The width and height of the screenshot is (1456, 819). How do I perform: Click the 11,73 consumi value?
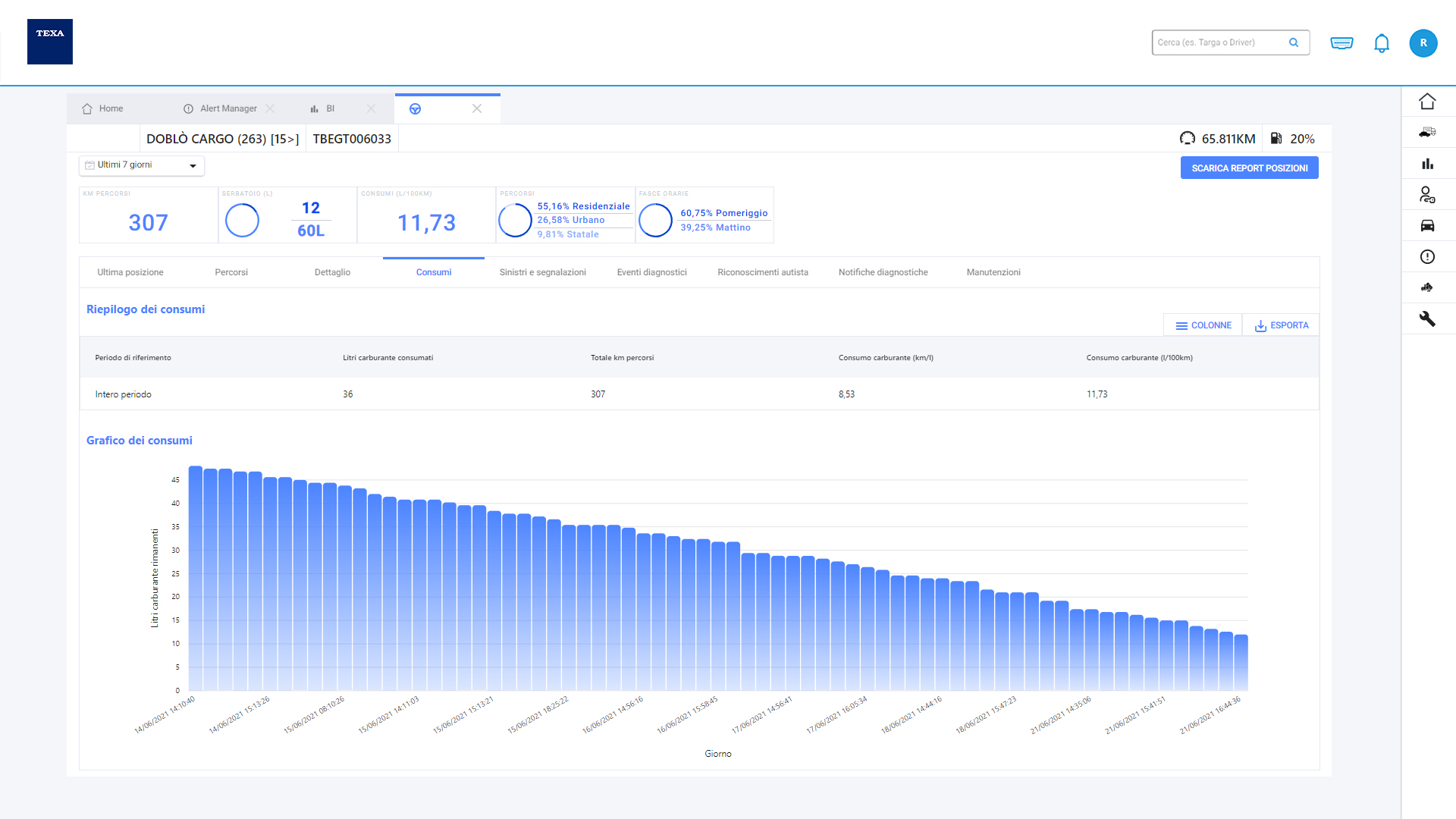coord(426,223)
